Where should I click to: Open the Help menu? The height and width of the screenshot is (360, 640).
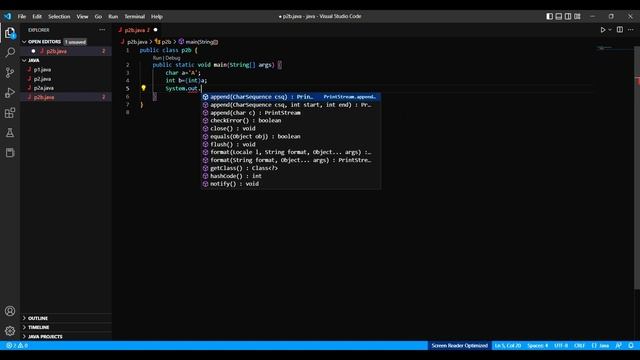(157, 16)
